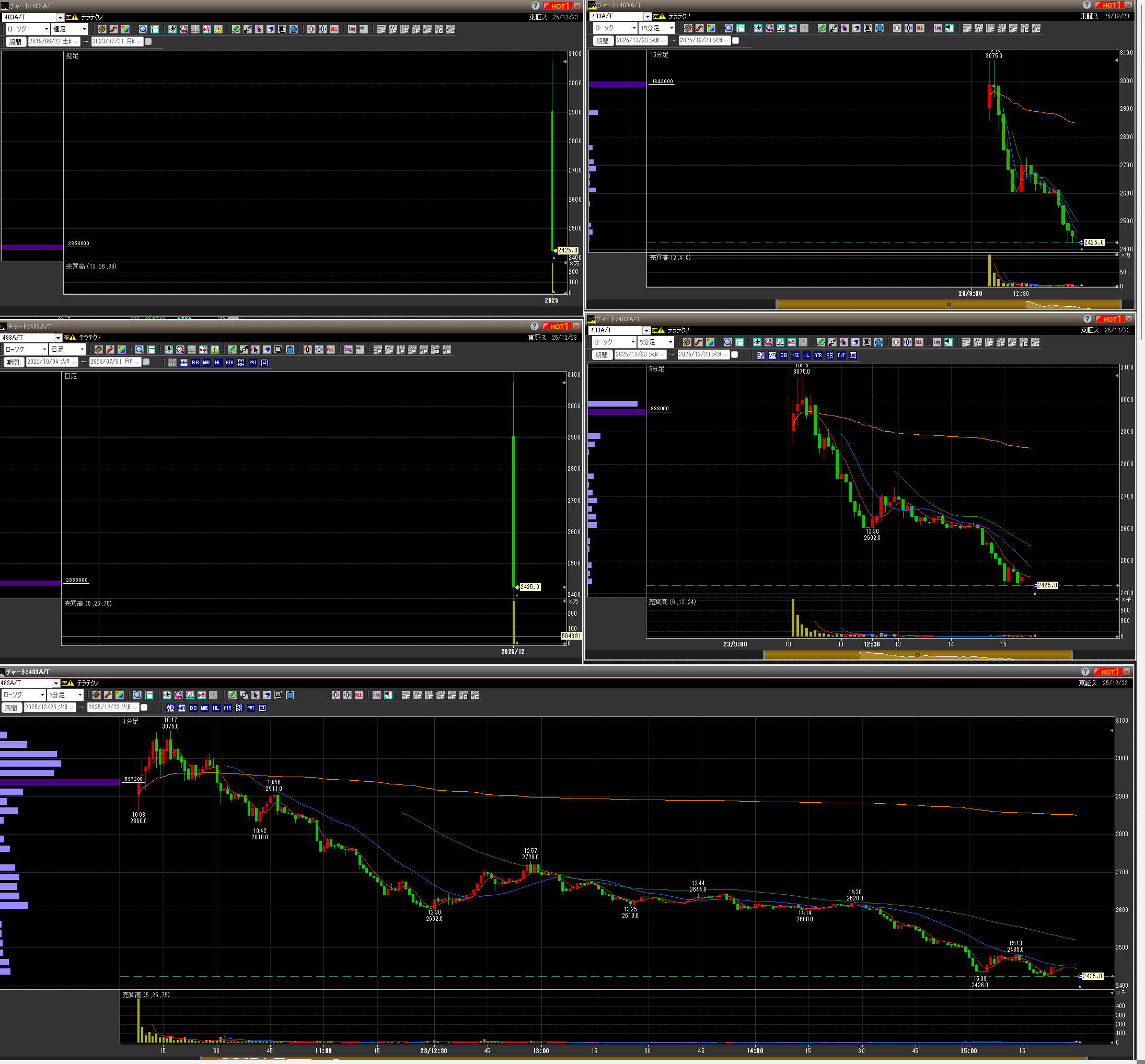Click the BB indicator icon in 5-minute chart
1145x1064 pixels.
click(783, 355)
